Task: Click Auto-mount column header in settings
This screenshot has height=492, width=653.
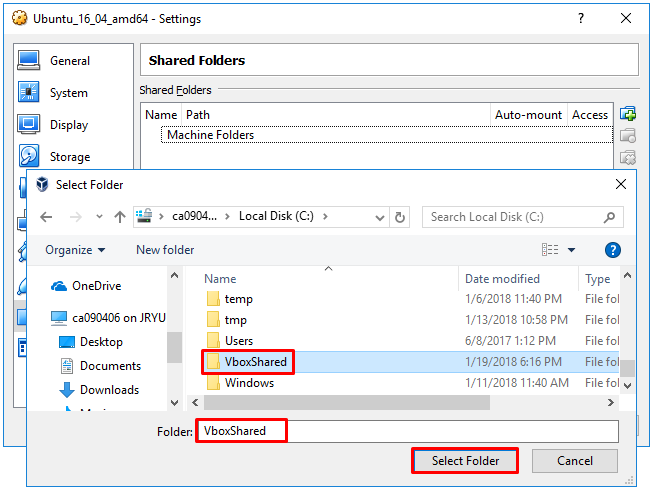Action: point(528,115)
